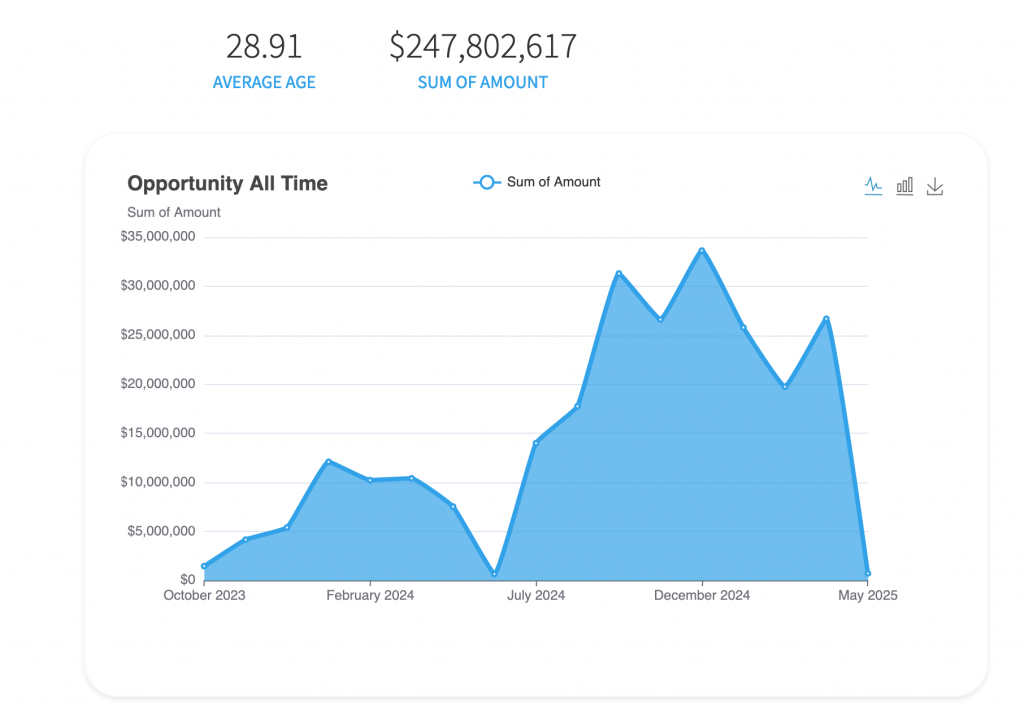Select the October 2023 starting data point

point(203,566)
